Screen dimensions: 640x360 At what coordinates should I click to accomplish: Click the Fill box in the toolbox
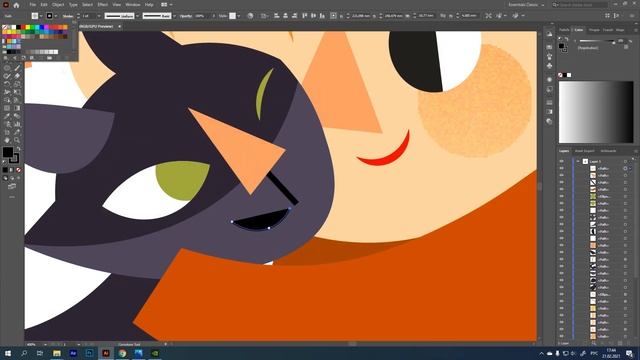pos(7,152)
